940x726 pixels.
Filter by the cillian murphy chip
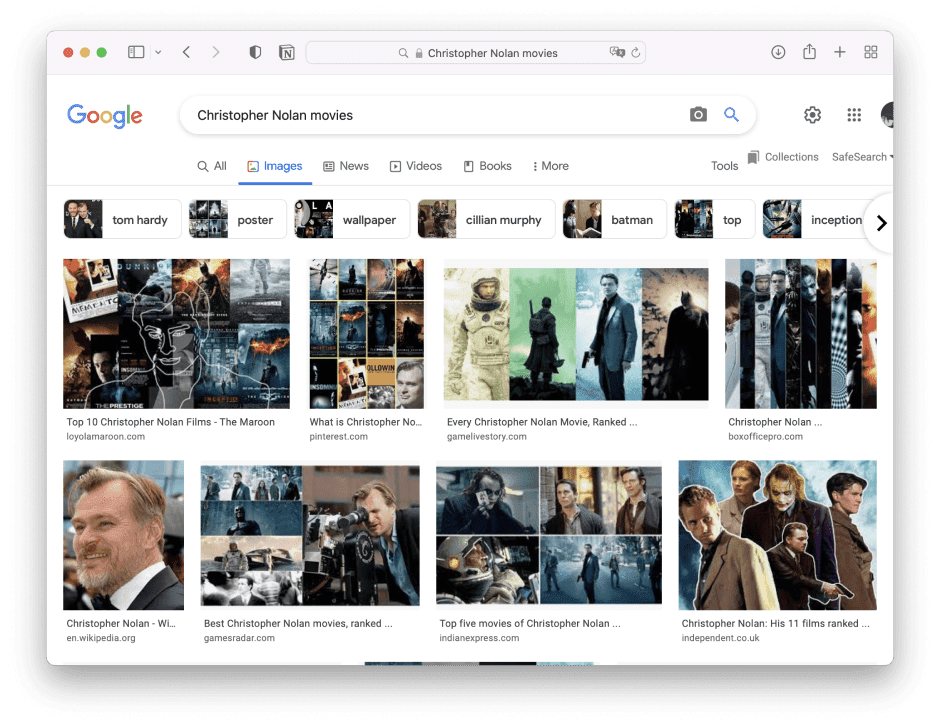pyautogui.click(x=486, y=219)
